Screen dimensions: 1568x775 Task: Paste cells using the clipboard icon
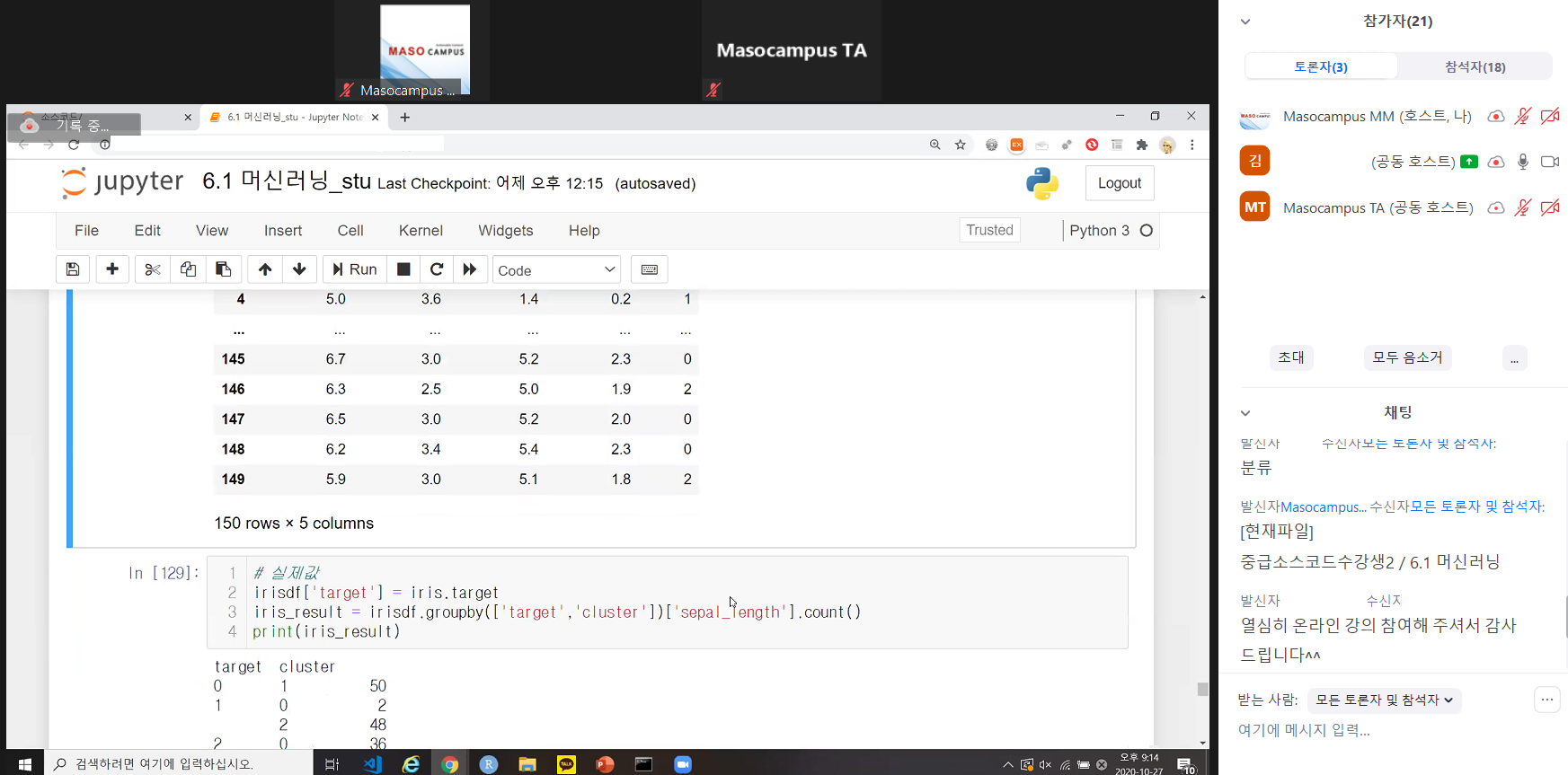coord(223,269)
